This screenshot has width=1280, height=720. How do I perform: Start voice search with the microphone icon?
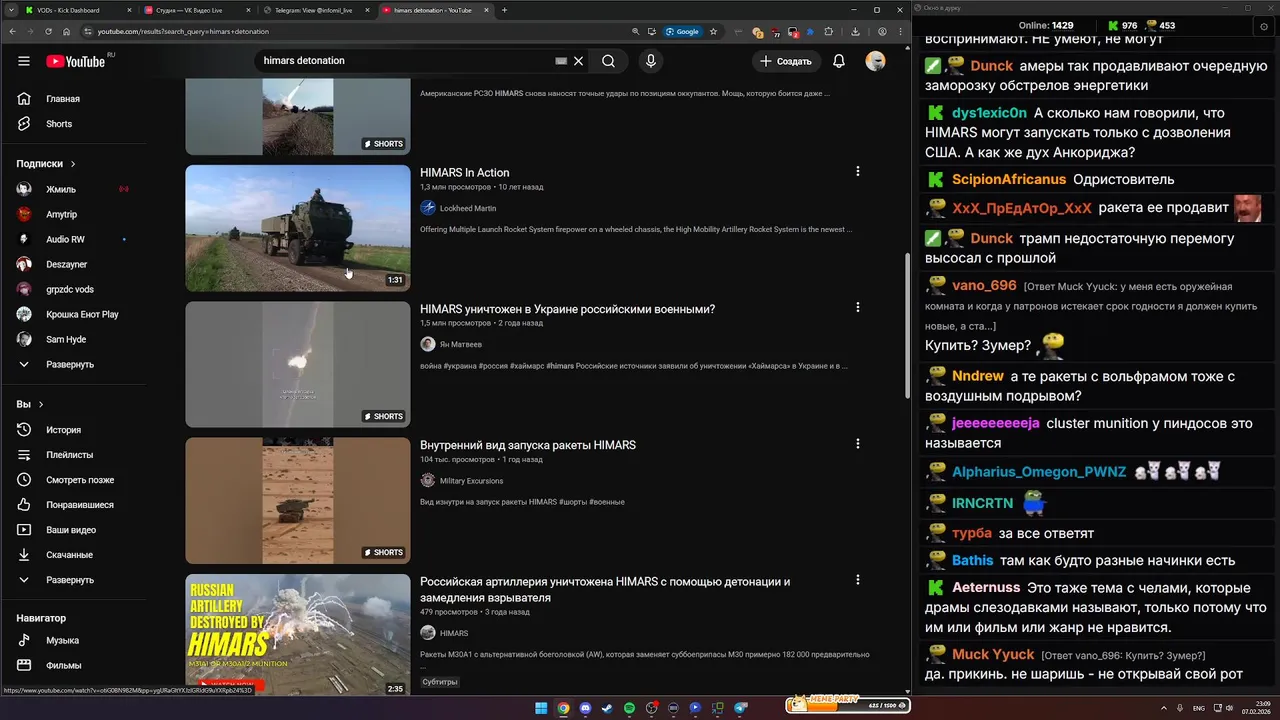[651, 61]
